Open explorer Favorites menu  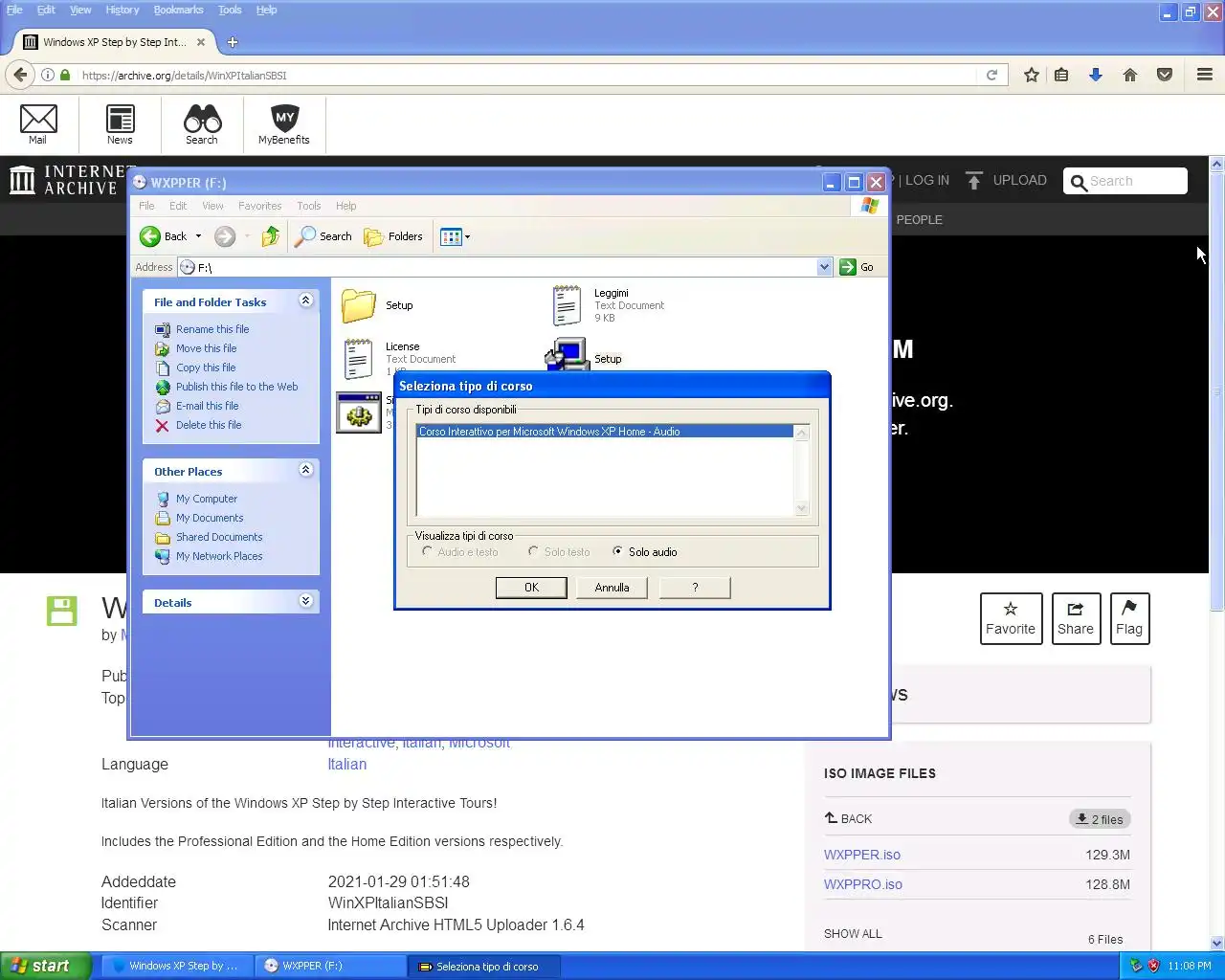pos(259,206)
